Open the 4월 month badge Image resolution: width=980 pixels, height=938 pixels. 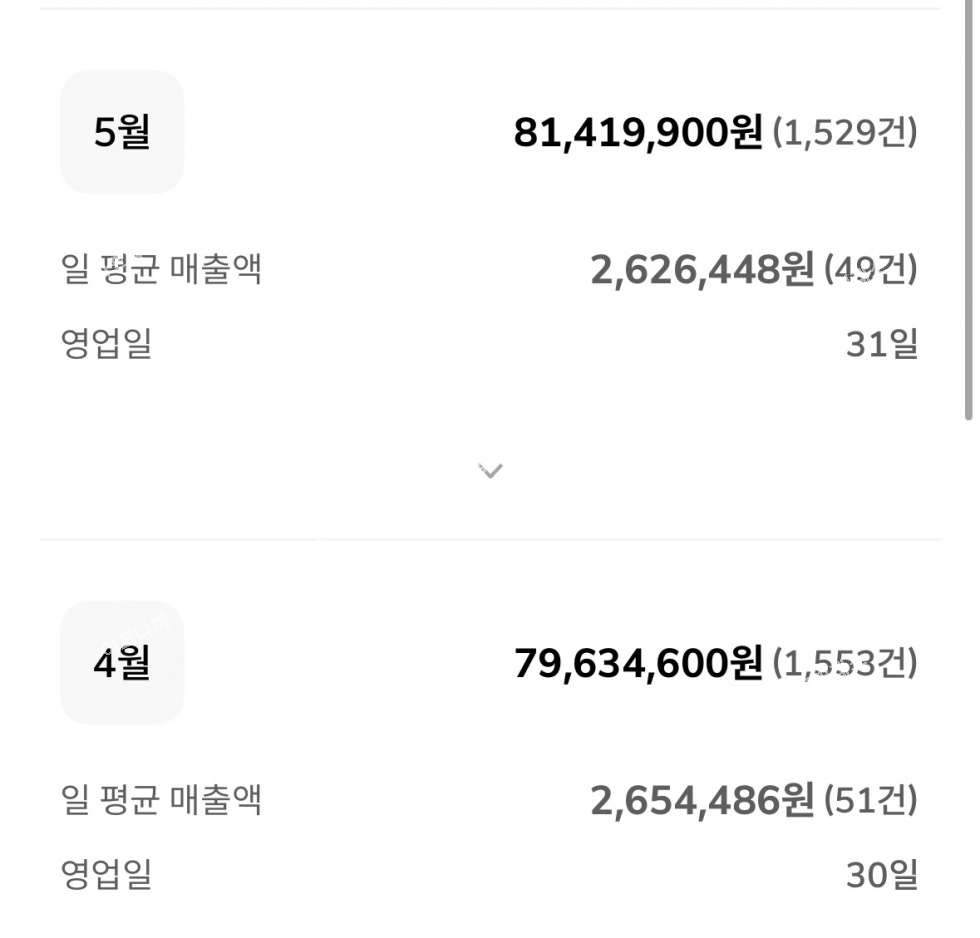122,663
